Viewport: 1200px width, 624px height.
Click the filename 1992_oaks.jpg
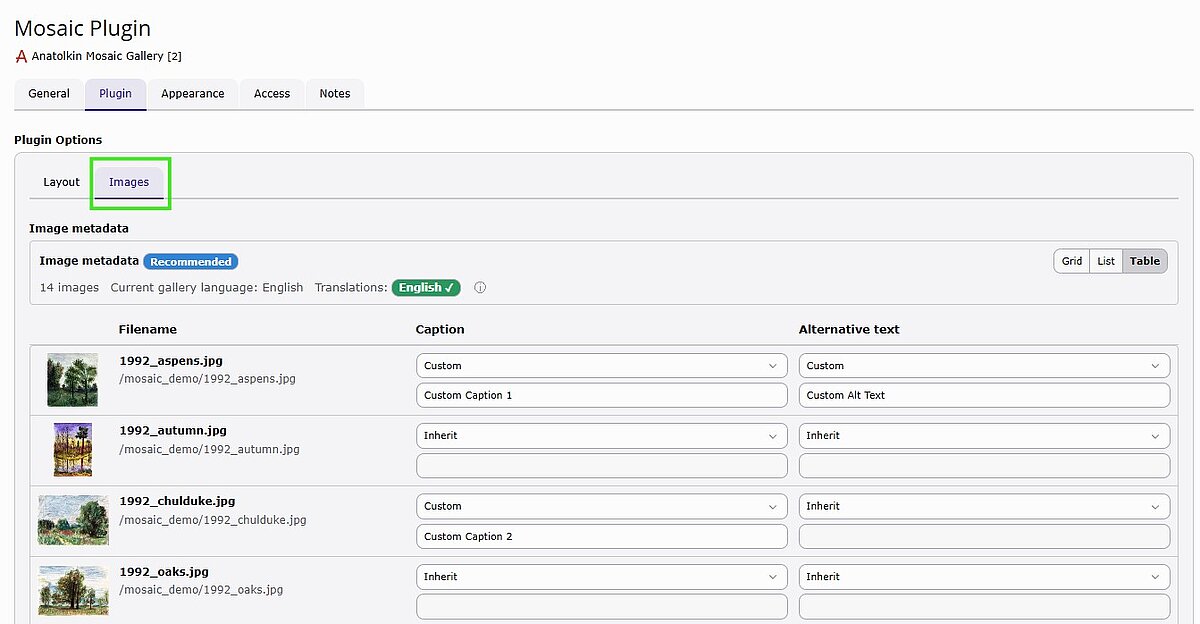164,572
